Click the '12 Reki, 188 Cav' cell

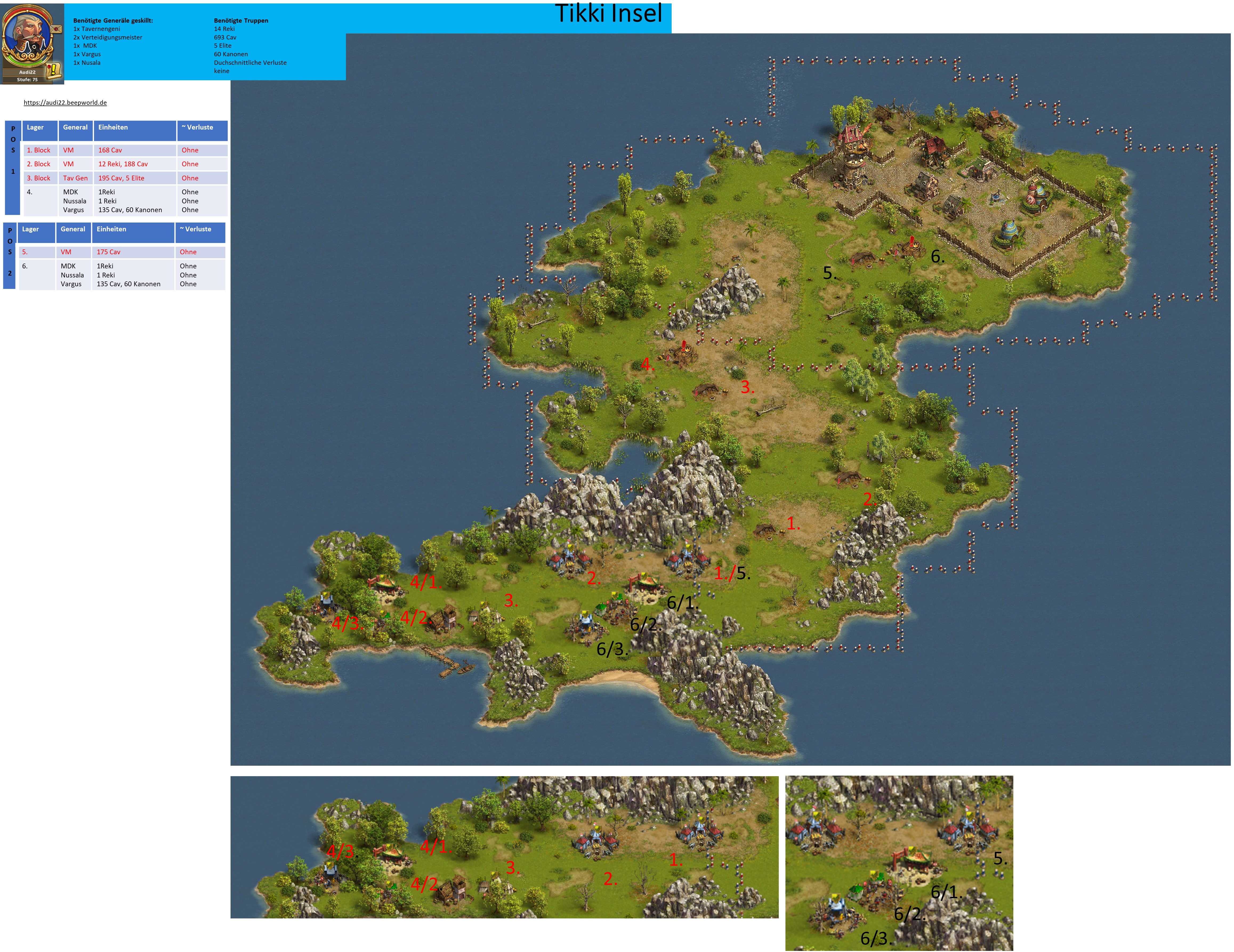point(123,164)
